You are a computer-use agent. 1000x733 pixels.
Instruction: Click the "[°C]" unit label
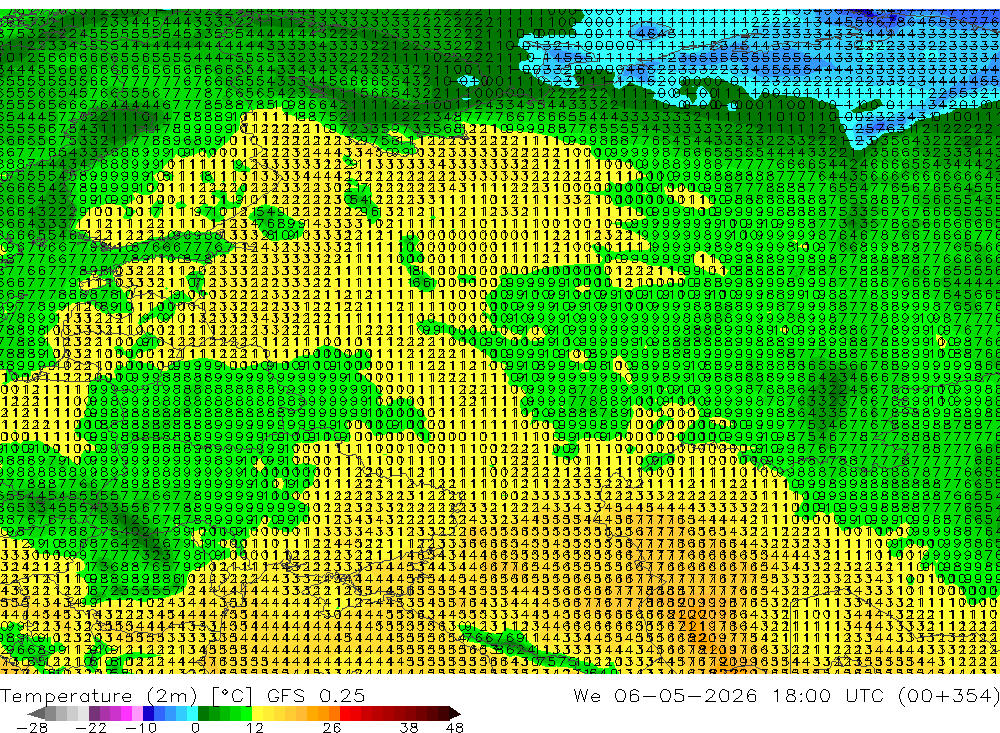click(x=232, y=696)
